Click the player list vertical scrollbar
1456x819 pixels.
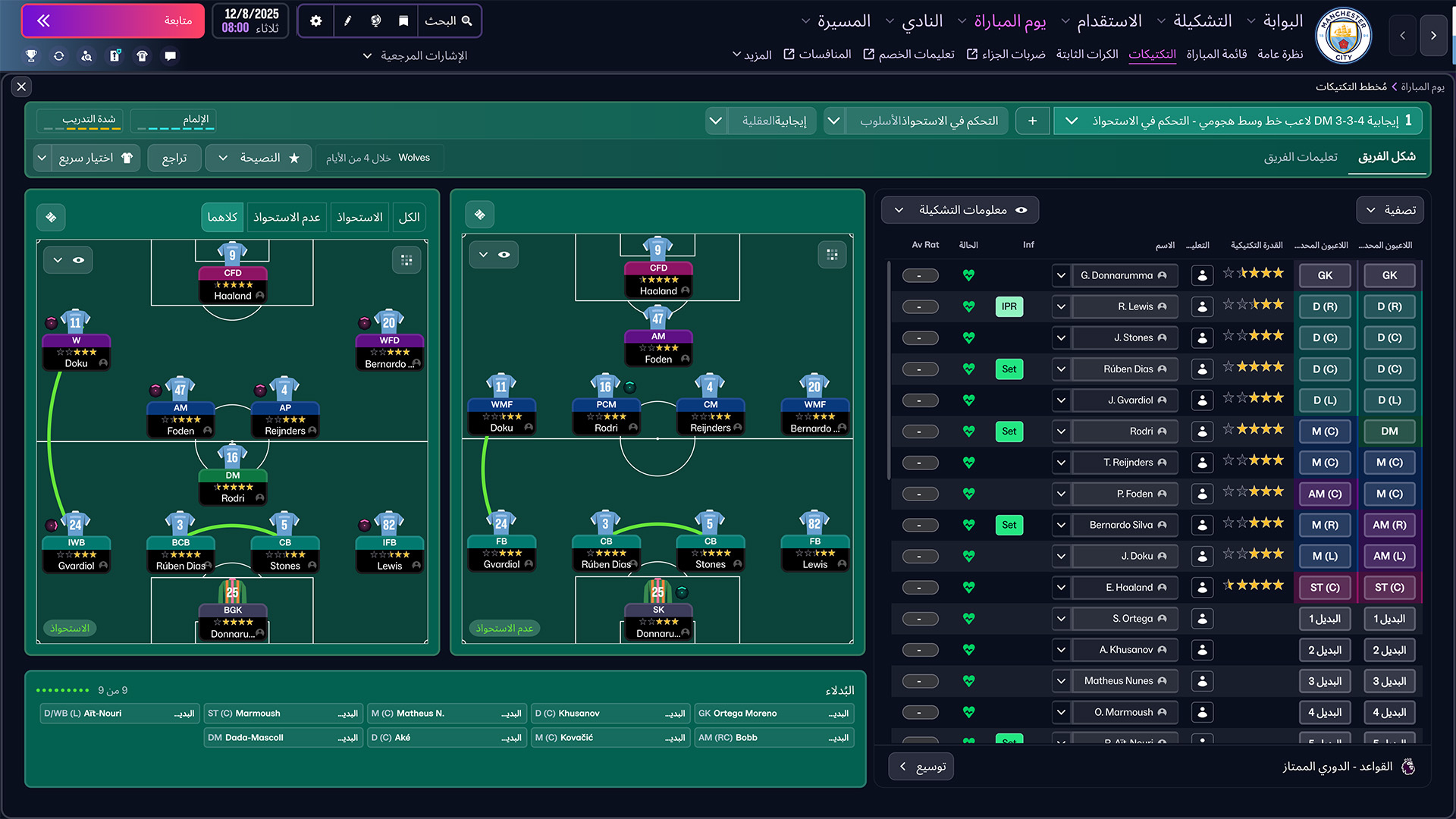(888, 371)
